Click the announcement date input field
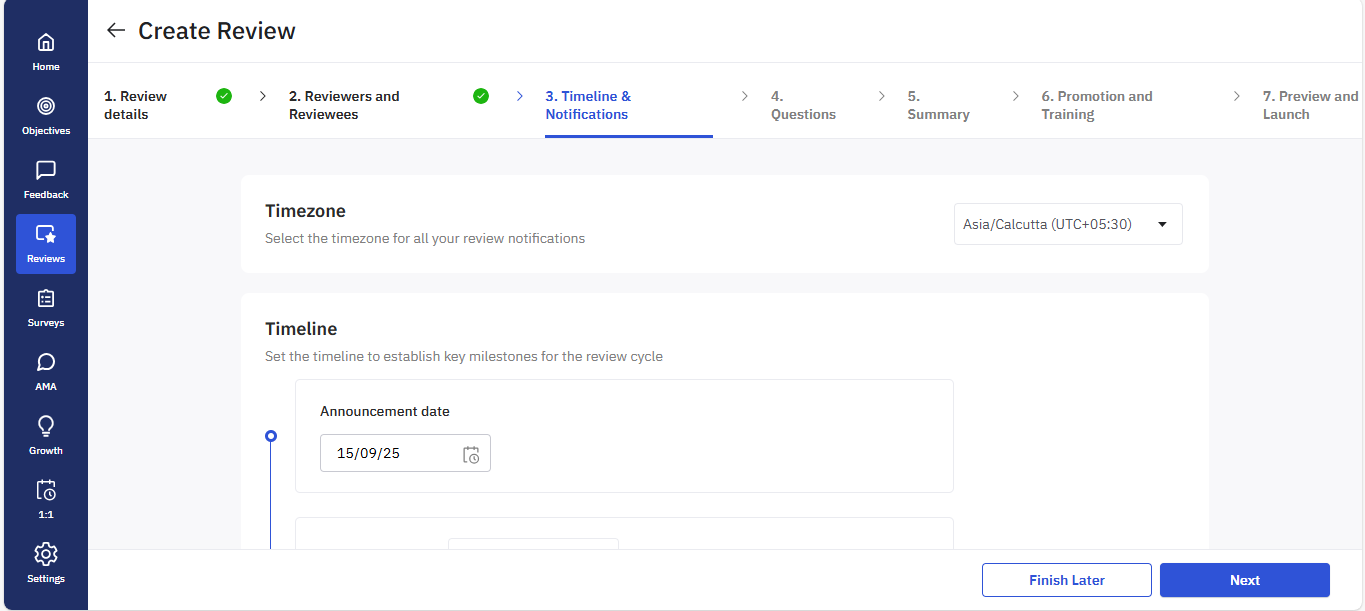Image resolution: width=1365 pixels, height=611 pixels. coord(390,454)
